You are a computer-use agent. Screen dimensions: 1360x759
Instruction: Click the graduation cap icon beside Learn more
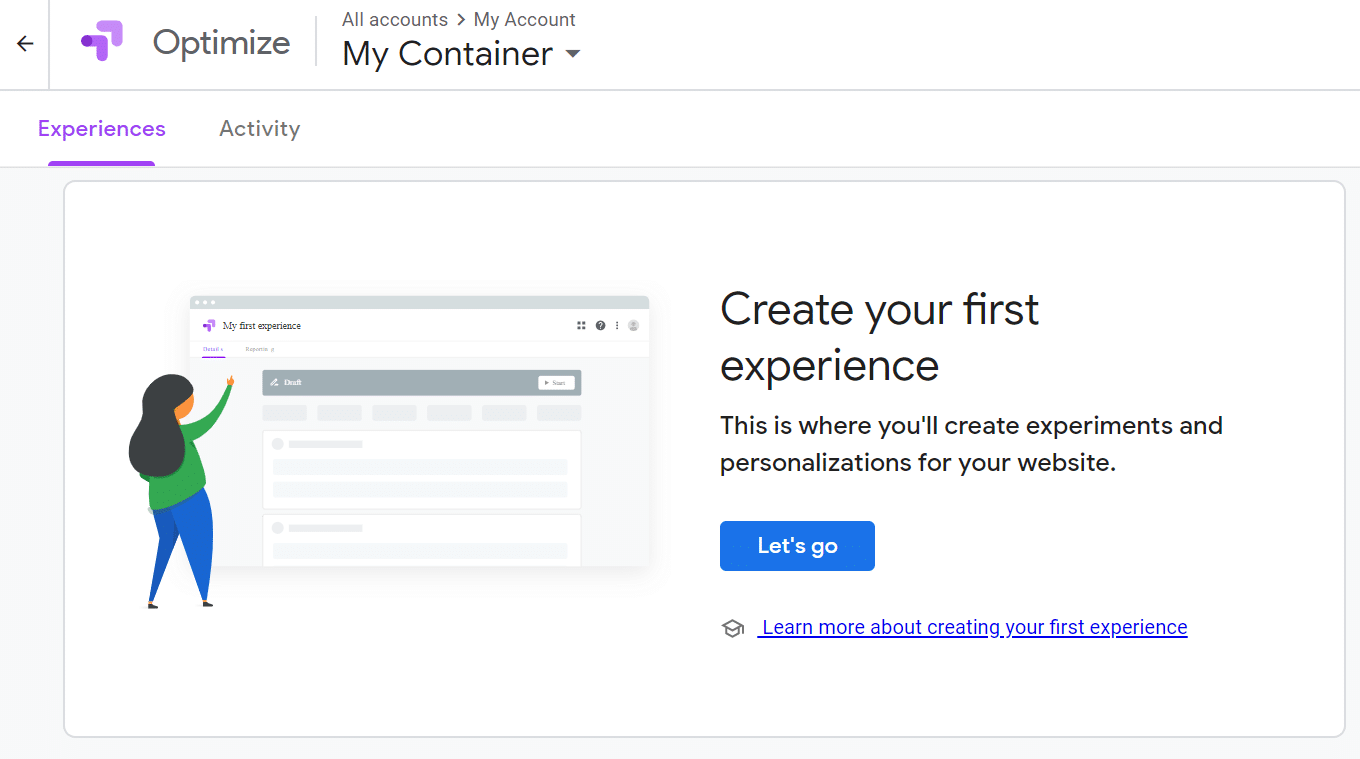[733, 628]
